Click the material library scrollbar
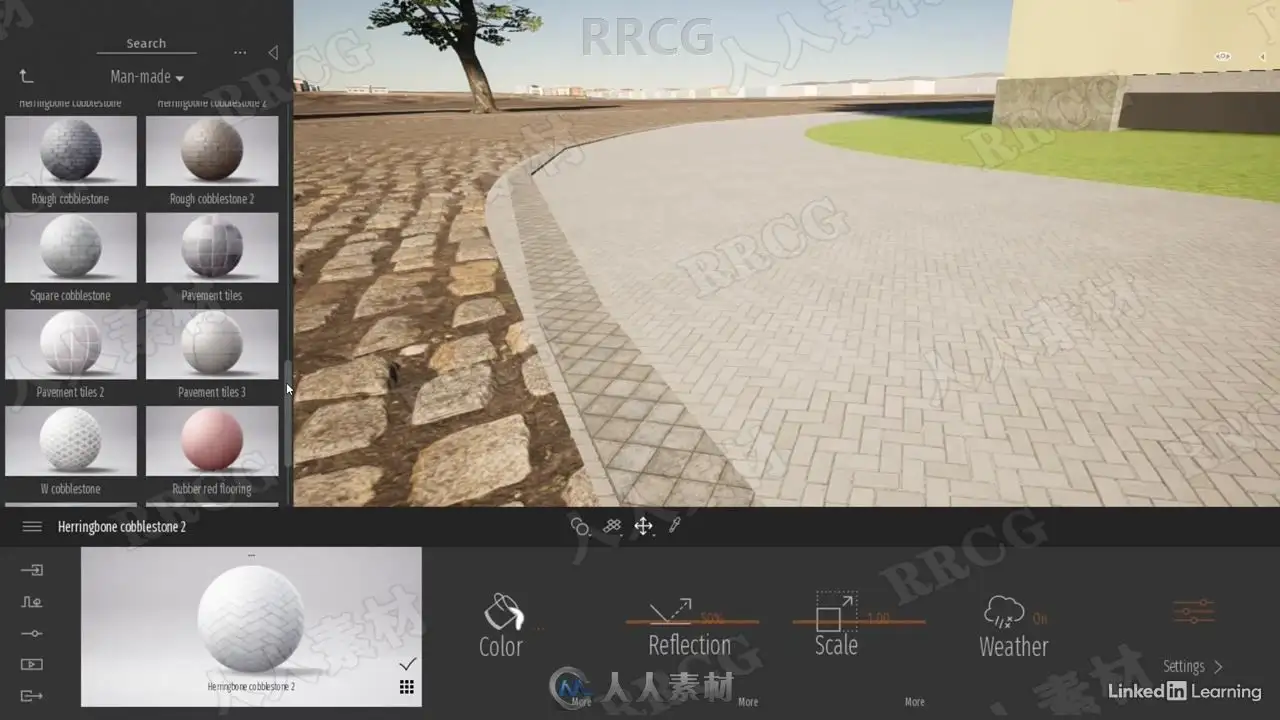Screen dimensions: 1280x720 288,413
